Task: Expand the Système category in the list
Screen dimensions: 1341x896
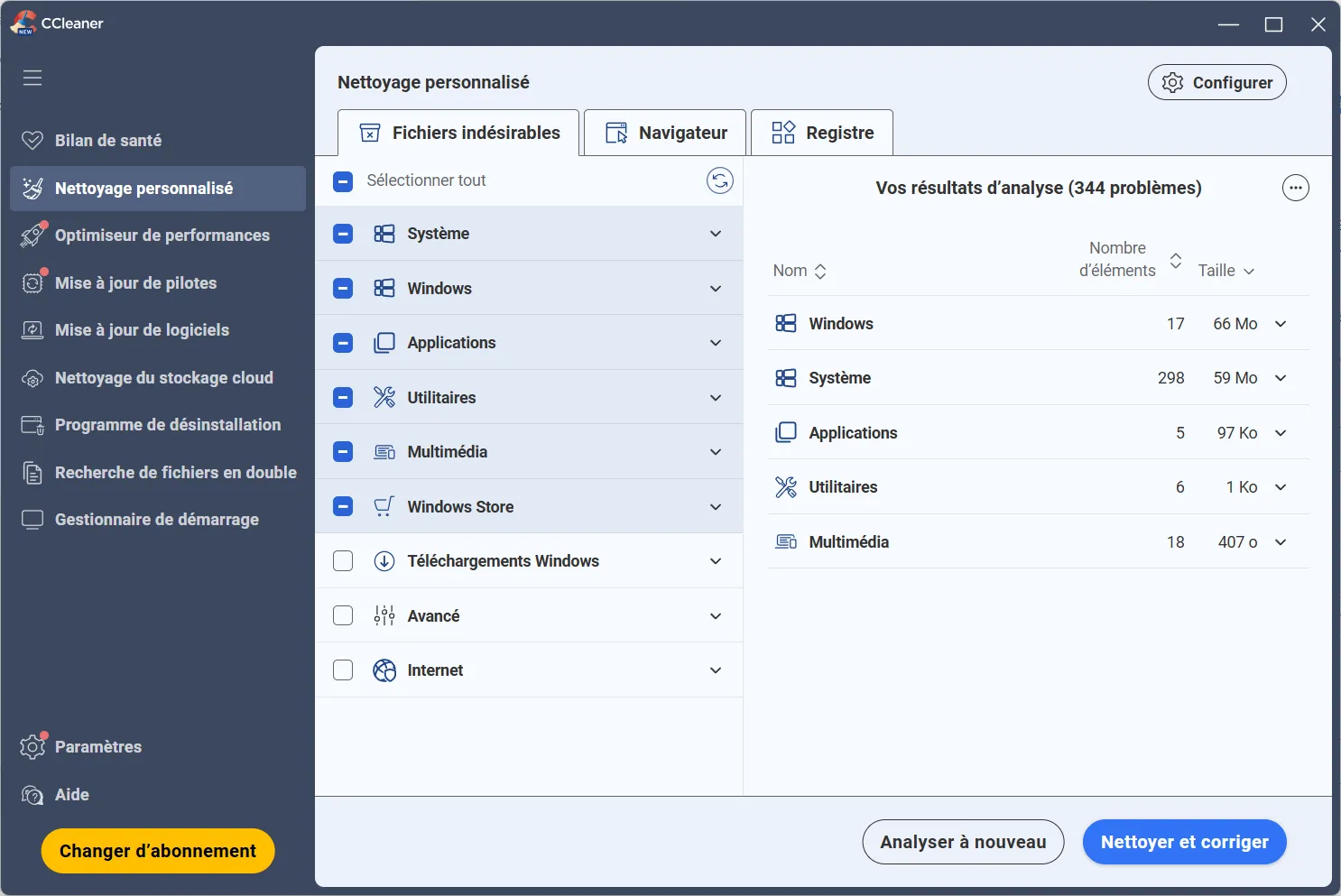Action: [716, 234]
